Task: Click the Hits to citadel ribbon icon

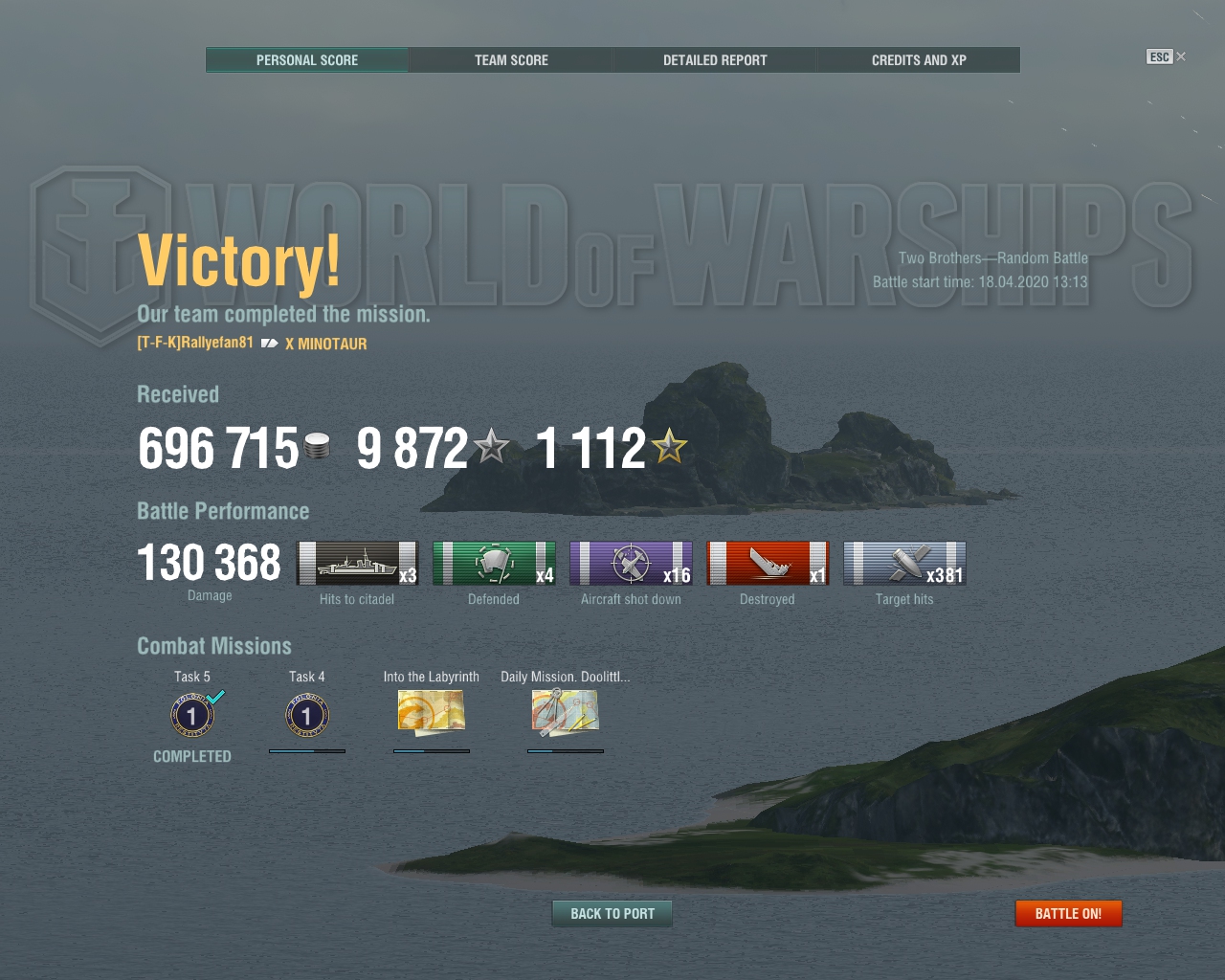Action: 357,563
